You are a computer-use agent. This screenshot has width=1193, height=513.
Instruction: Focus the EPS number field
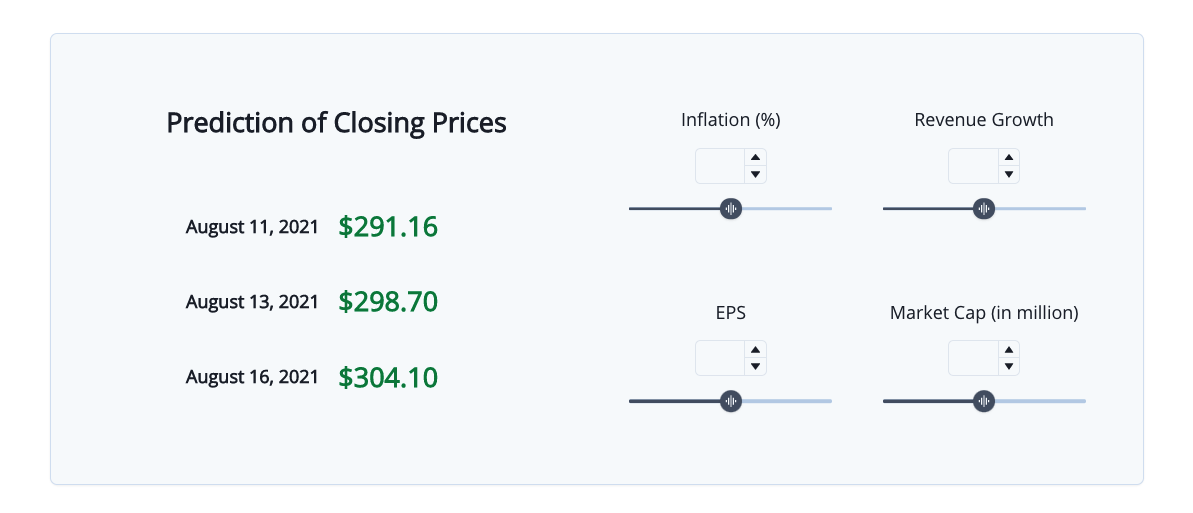pyautogui.click(x=720, y=358)
